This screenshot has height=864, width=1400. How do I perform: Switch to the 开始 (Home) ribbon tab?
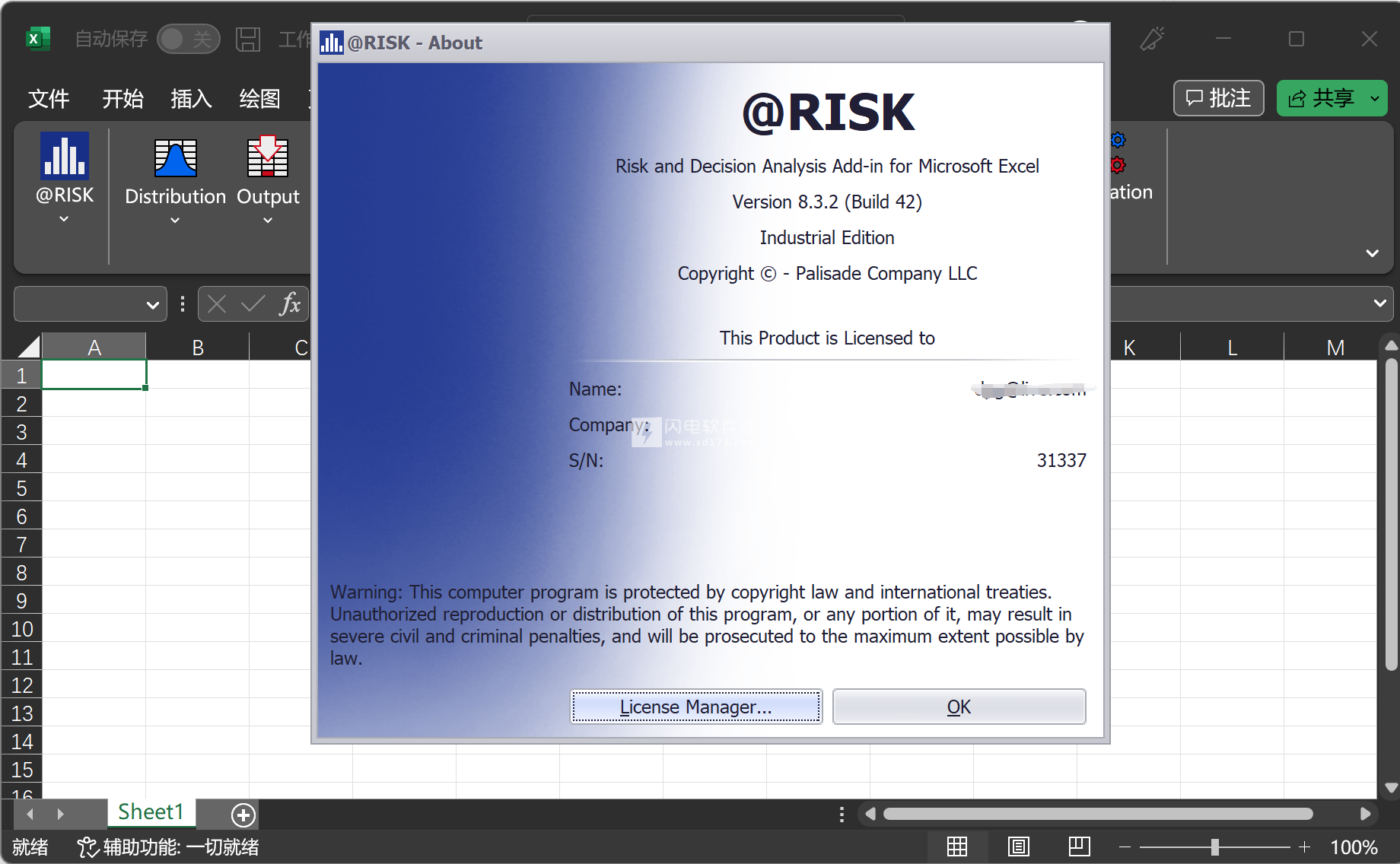(123, 99)
